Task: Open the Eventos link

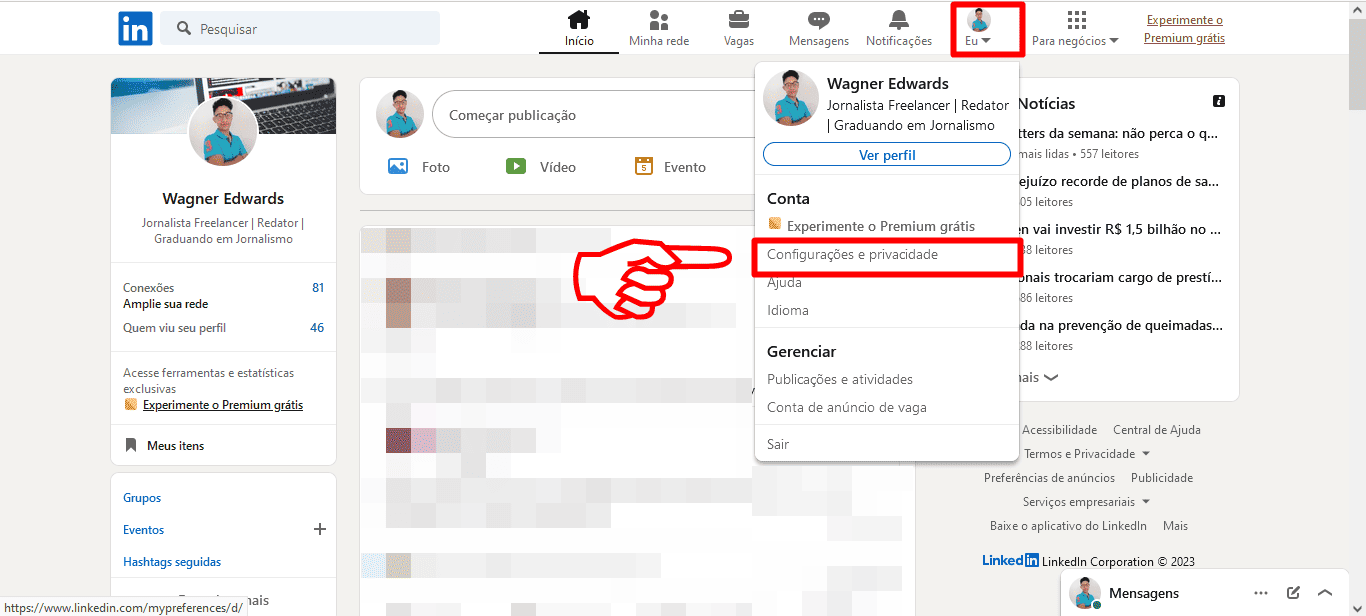Action: coord(143,530)
